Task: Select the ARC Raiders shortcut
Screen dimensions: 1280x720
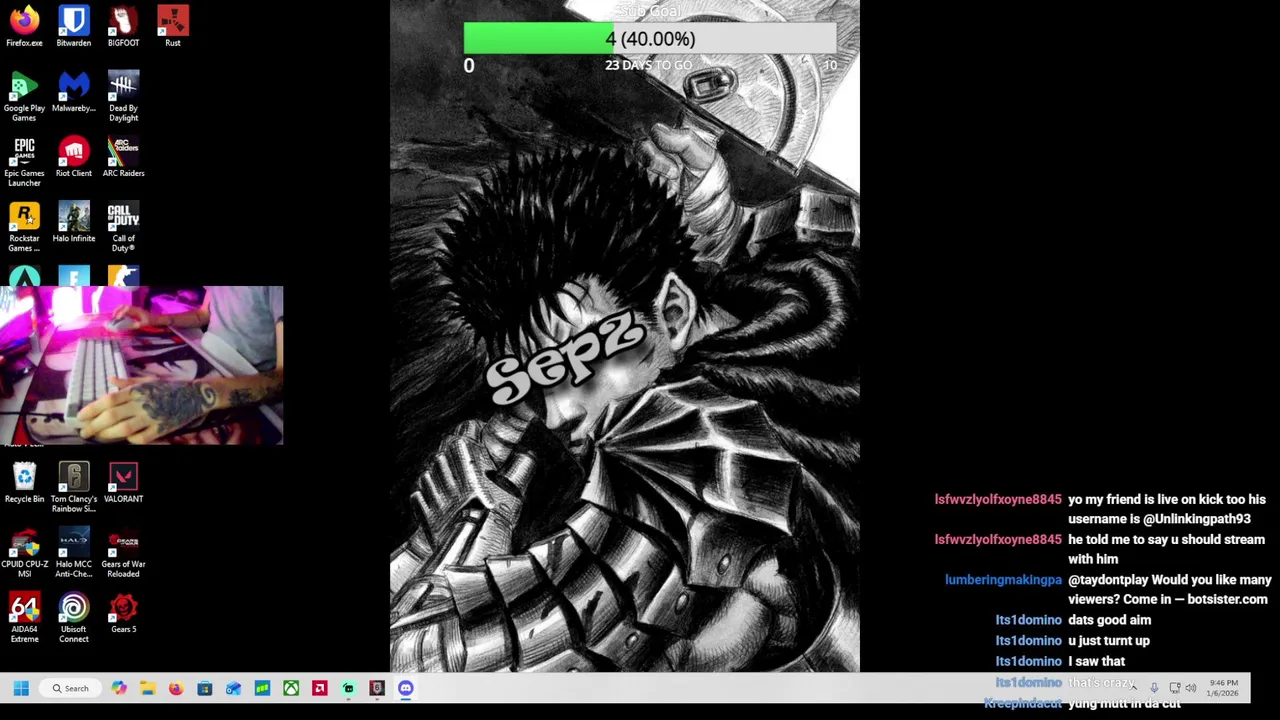Action: tap(123, 157)
